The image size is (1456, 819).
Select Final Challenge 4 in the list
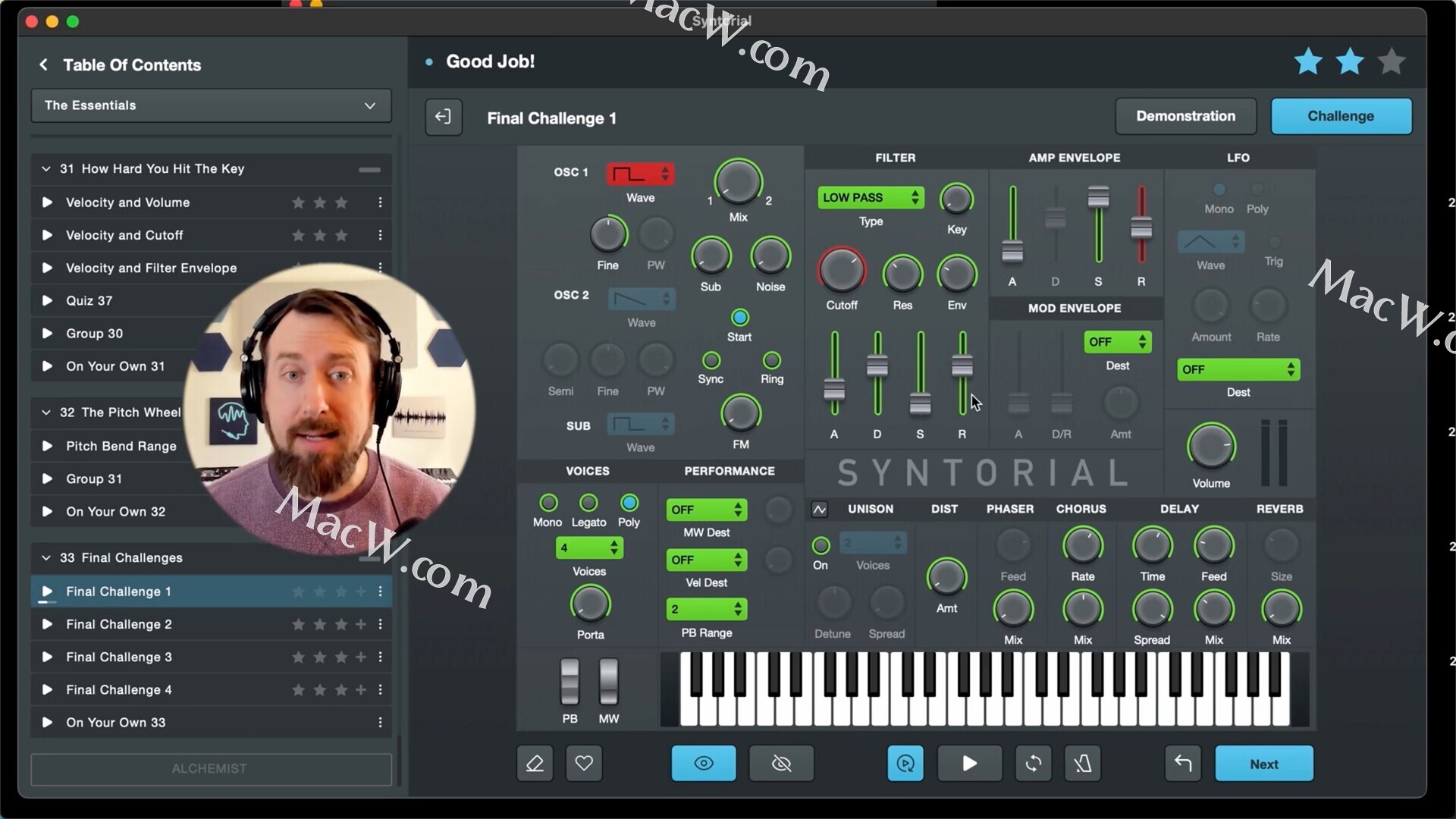click(211, 690)
